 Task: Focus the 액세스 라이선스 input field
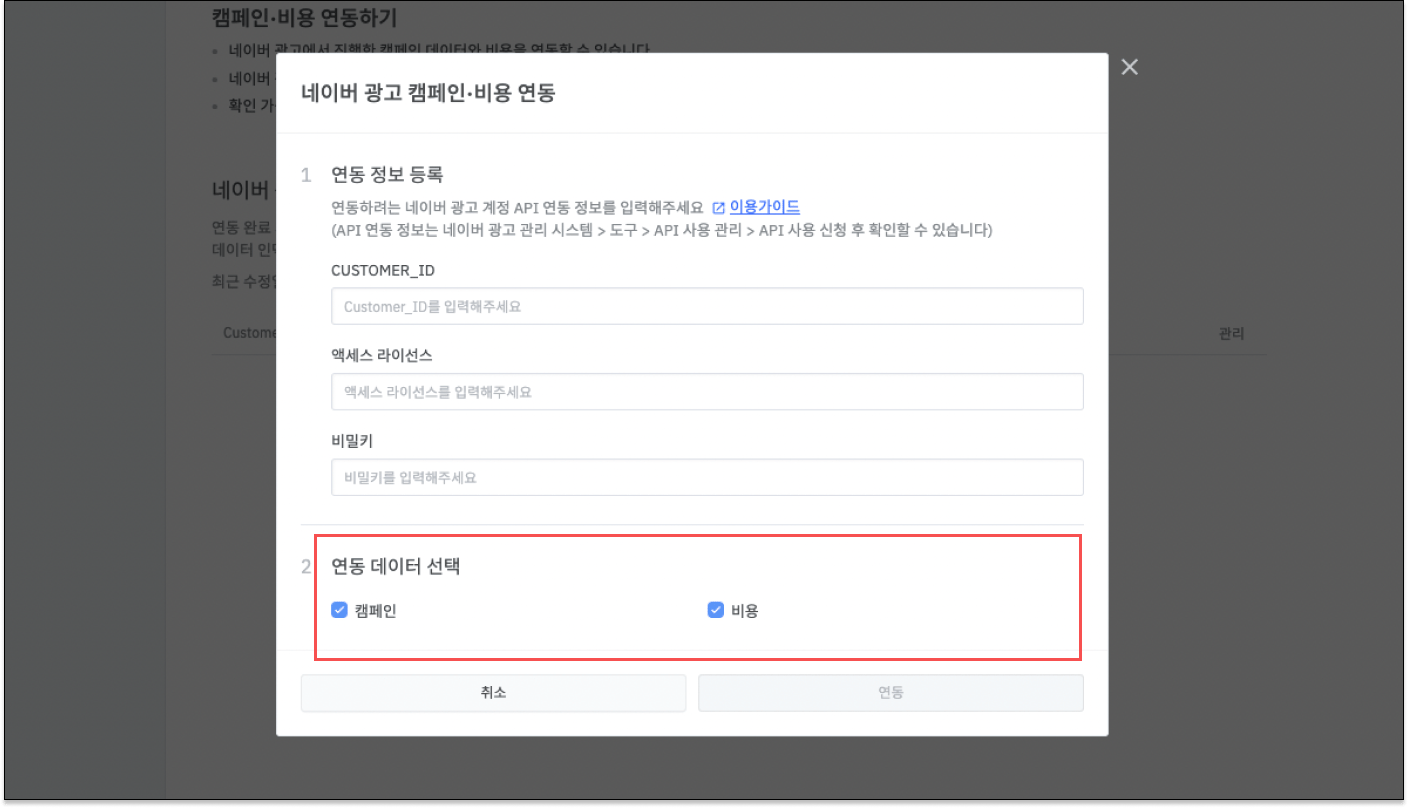(x=707, y=392)
